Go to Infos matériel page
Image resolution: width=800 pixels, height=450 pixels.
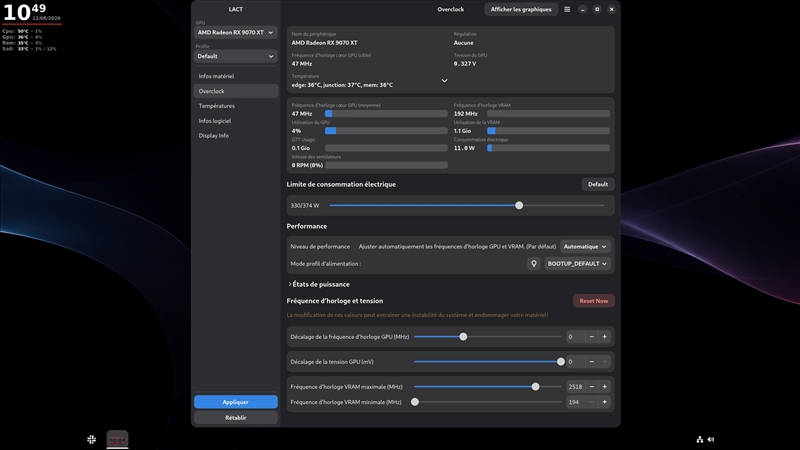[236, 76]
